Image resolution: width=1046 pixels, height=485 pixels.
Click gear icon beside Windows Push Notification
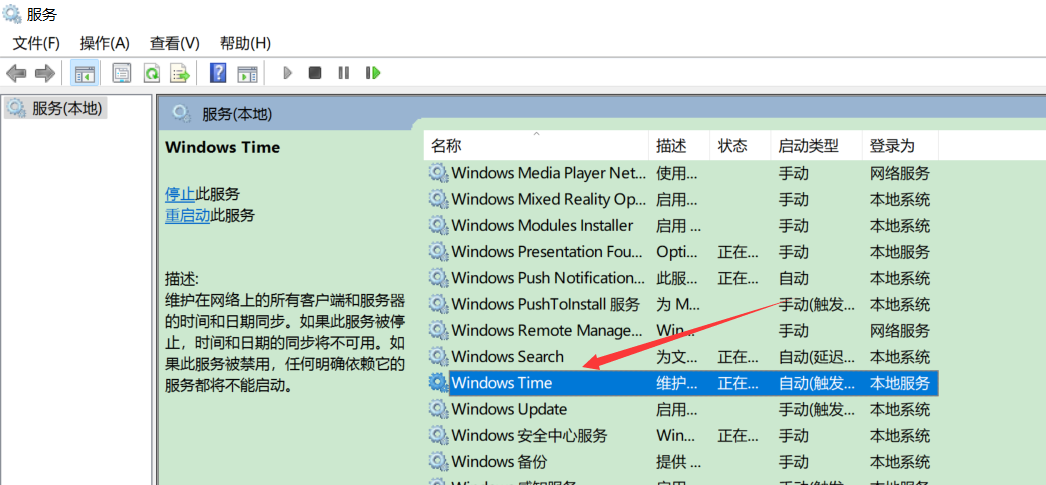[x=438, y=278]
